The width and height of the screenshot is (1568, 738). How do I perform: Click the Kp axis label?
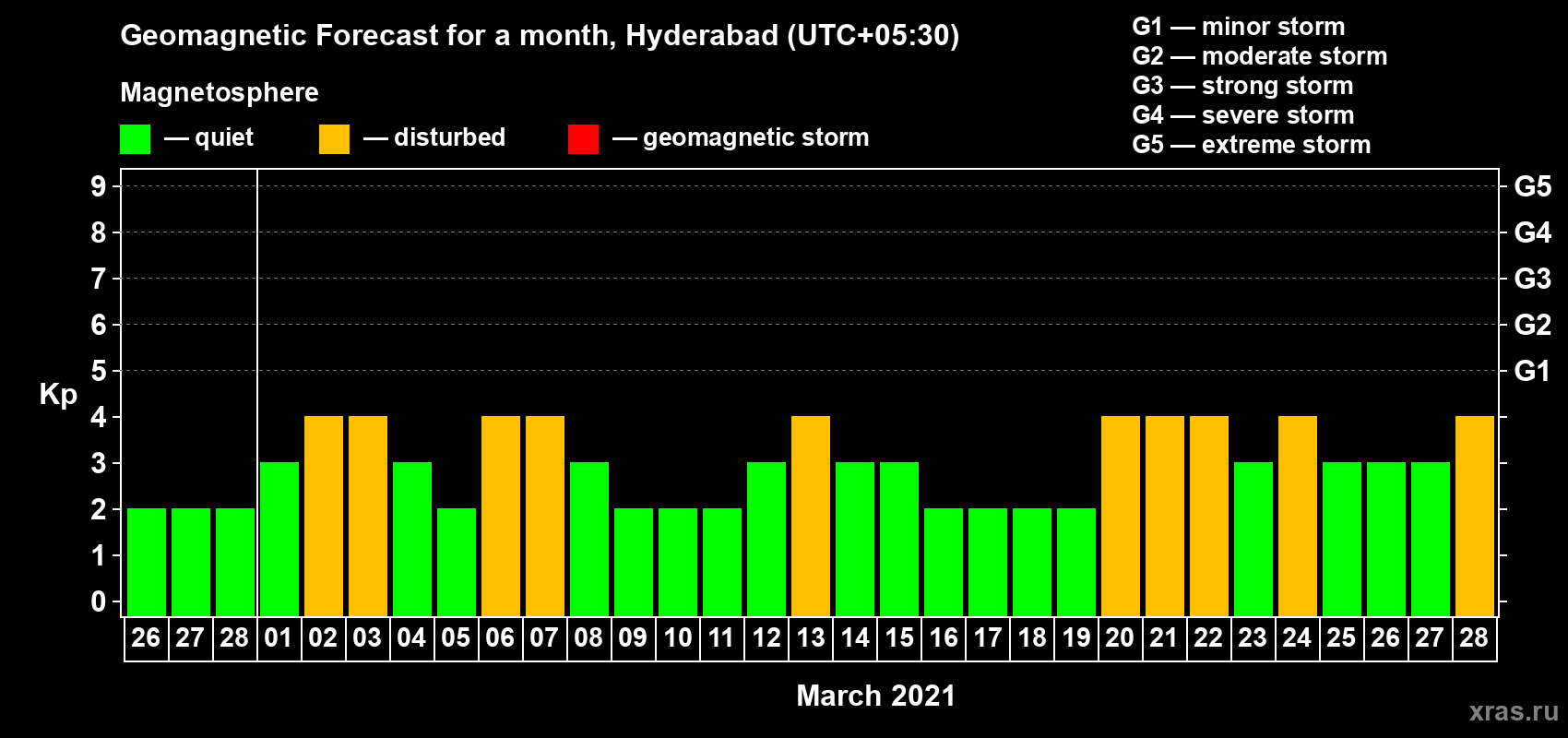coord(58,395)
